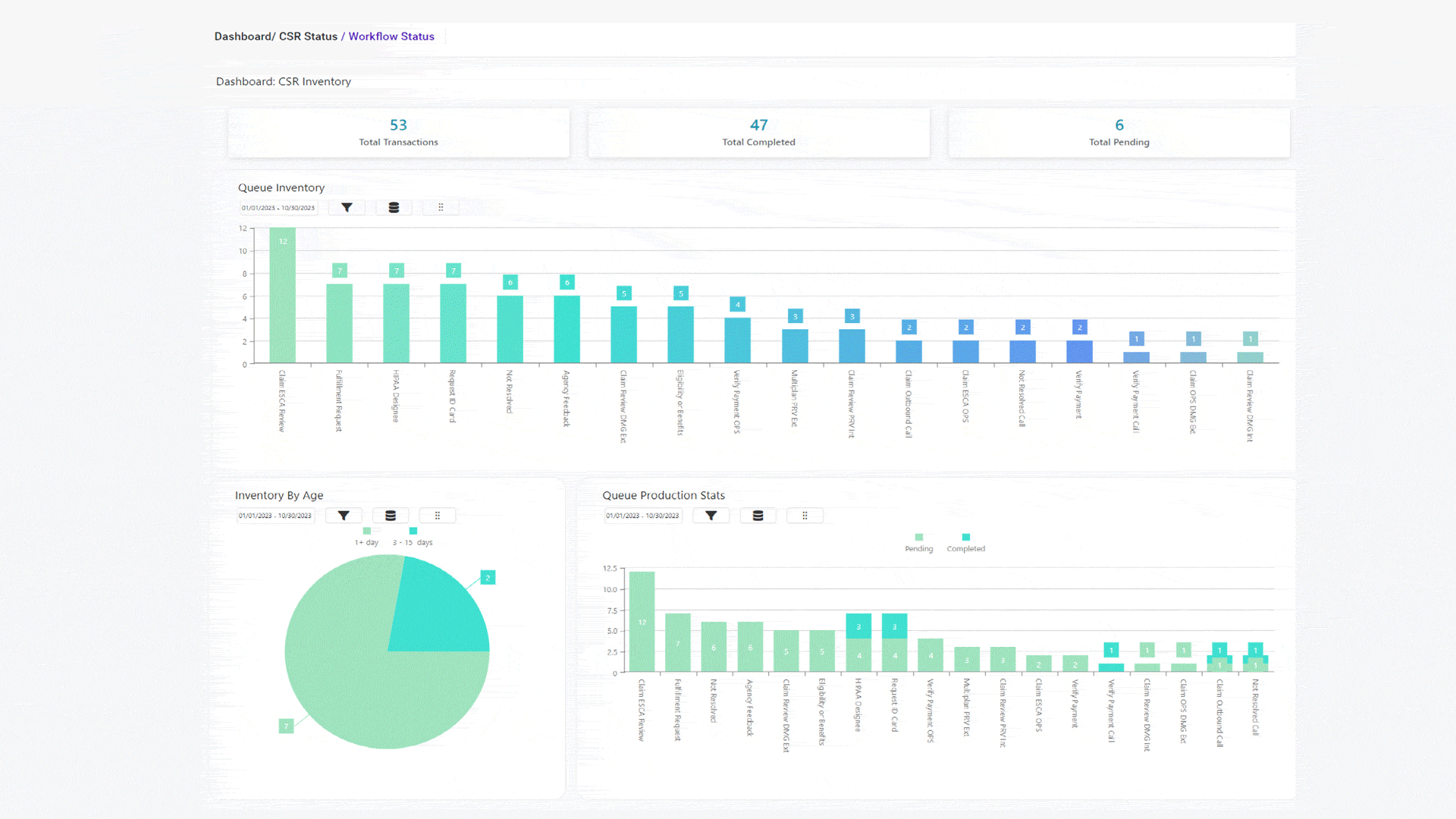This screenshot has height=819, width=1456.
Task: Toggle the 3 - 15 days pie legend
Action: click(x=413, y=537)
